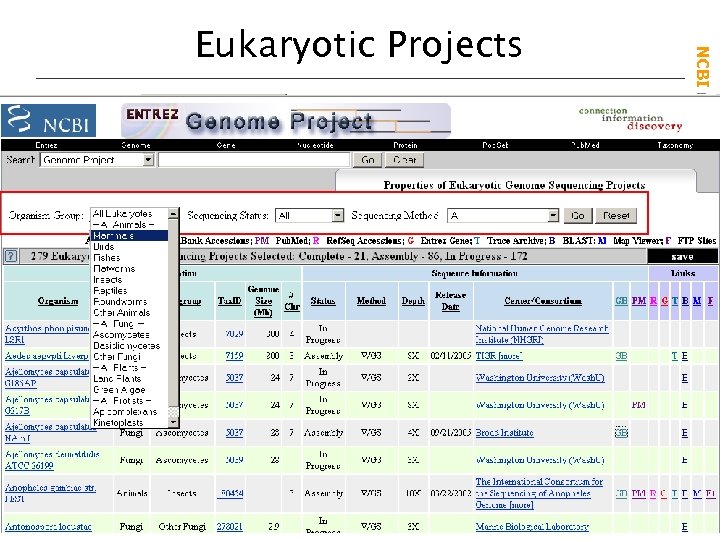Click GB link in Aedes aegypti row
Screen dimensions: 720x540
(621, 356)
